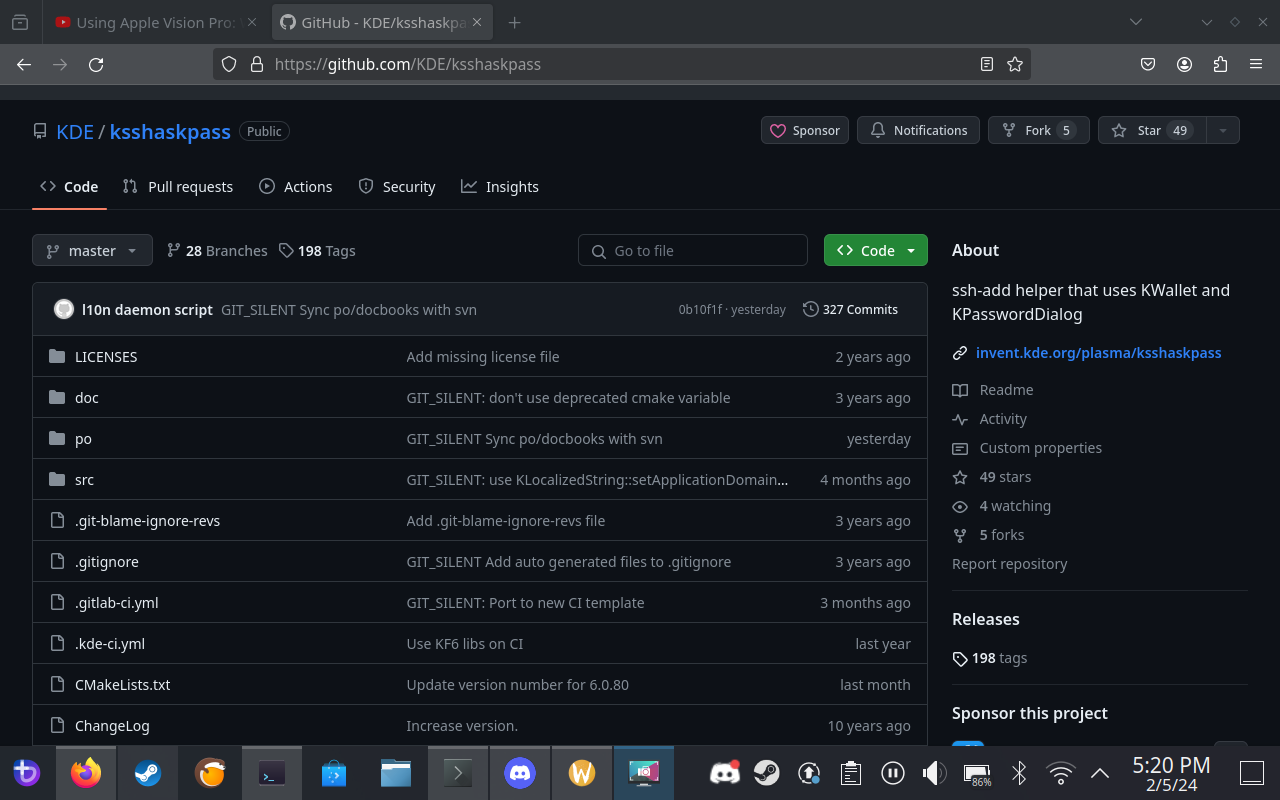Screen dimensions: 1280x800
Task: Switch to the Pull requests tab
Action: [178, 186]
